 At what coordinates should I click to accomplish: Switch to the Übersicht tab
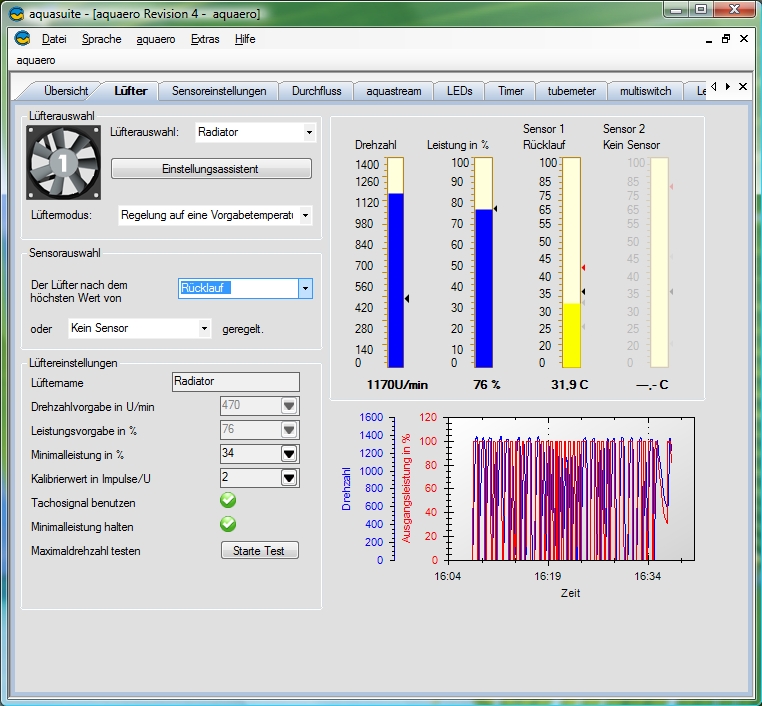point(66,91)
